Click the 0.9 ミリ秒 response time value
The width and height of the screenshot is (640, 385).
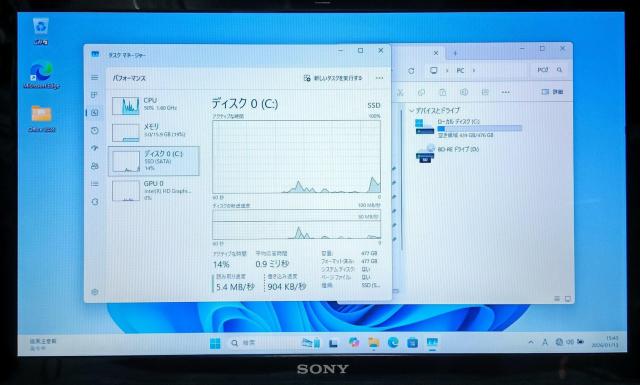click(x=272, y=264)
